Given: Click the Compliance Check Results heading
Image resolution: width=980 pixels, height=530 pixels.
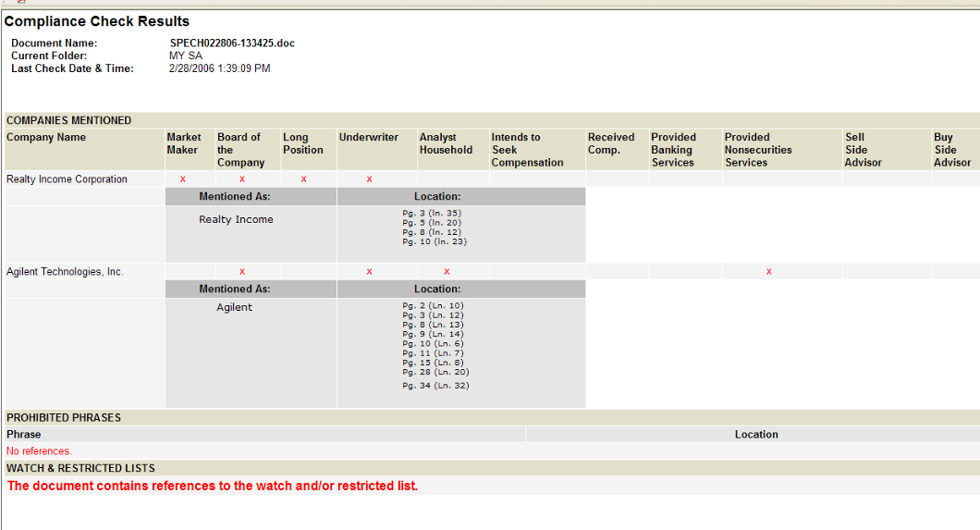Looking at the screenshot, I should click(97, 21).
